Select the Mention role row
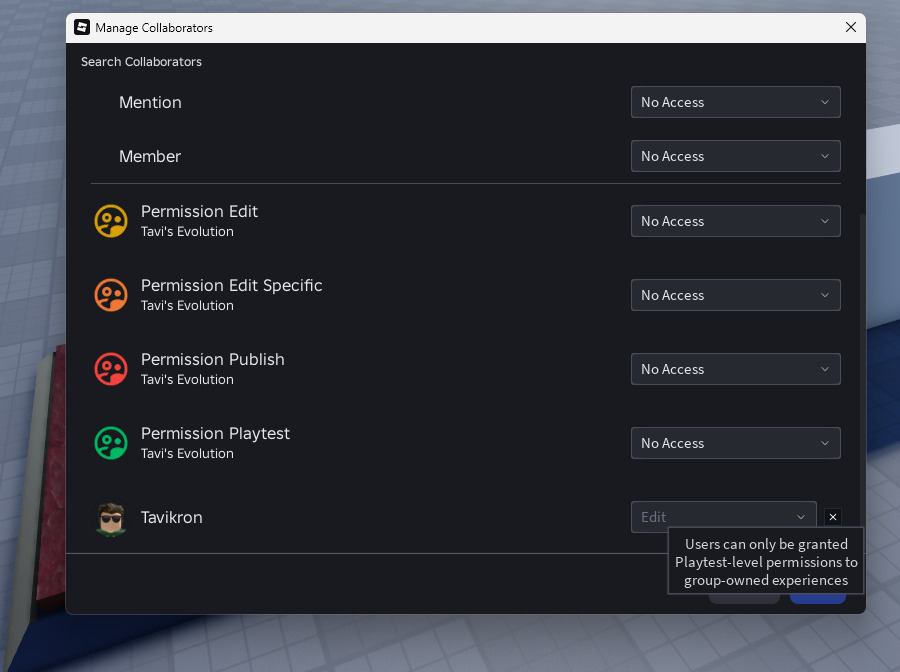 (465, 102)
